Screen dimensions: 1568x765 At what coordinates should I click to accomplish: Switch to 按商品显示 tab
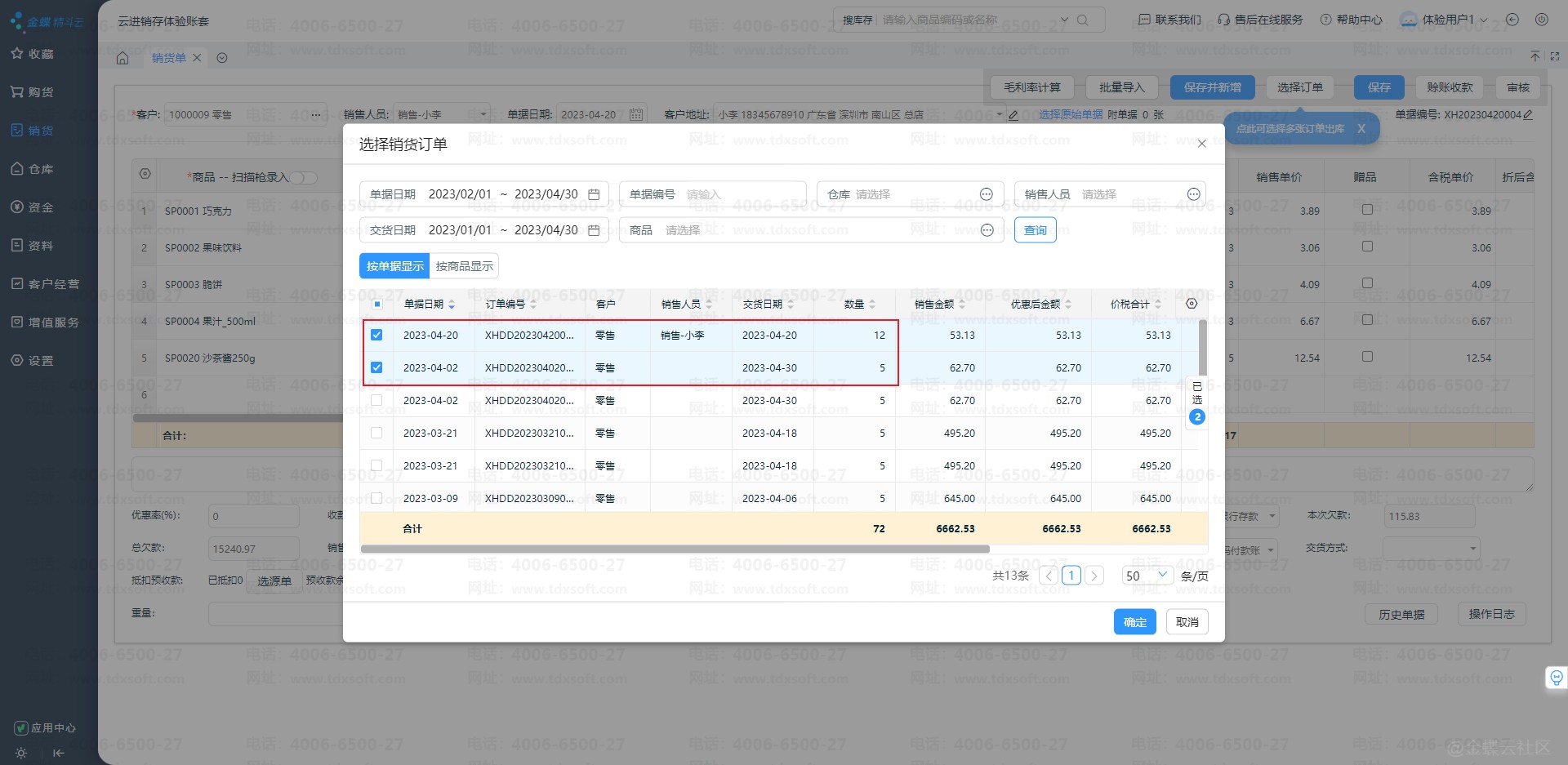point(464,266)
